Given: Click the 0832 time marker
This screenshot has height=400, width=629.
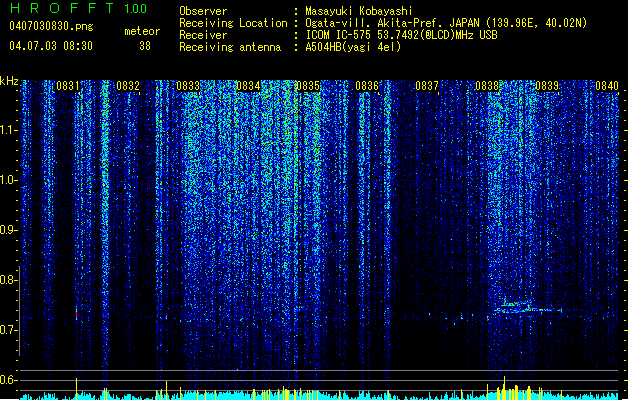Looking at the screenshot, I should [128, 86].
